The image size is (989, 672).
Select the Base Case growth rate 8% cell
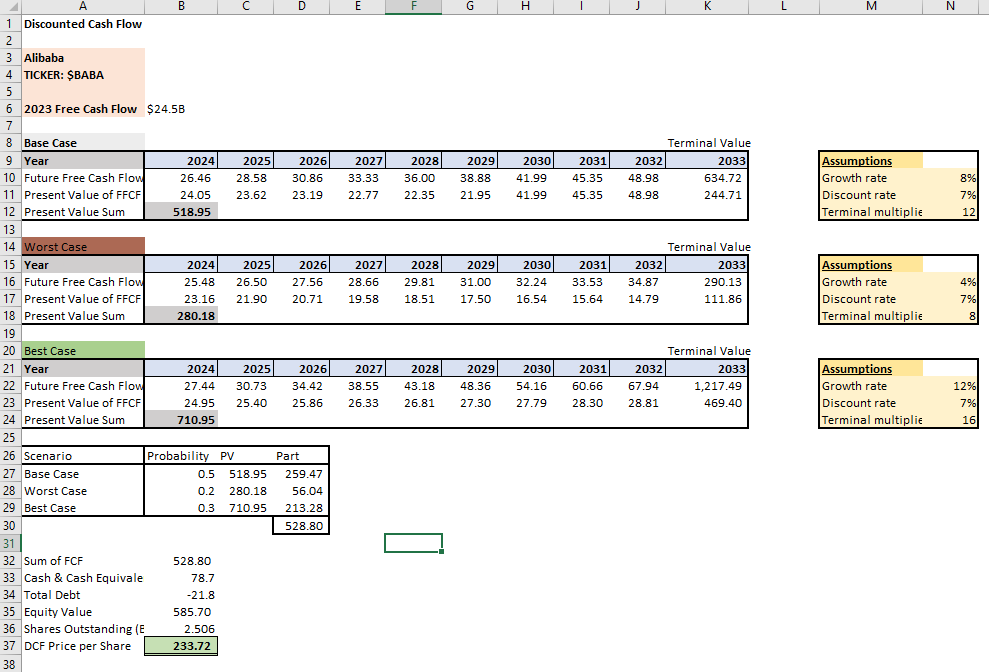coord(951,178)
